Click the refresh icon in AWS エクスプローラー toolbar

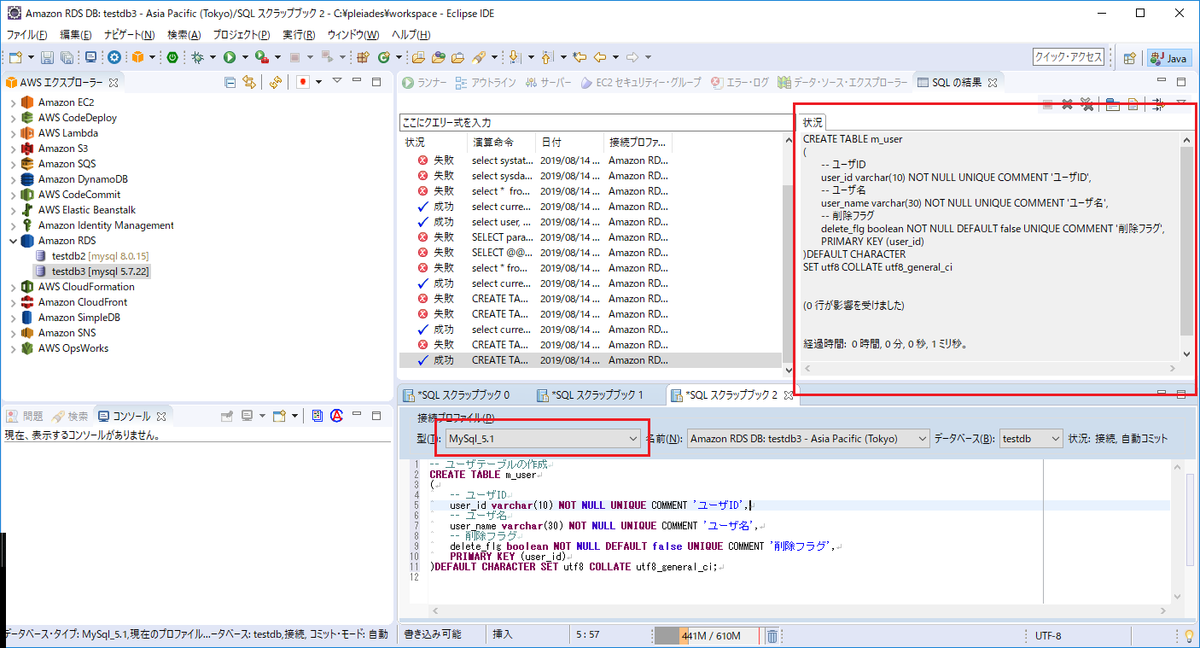pyautogui.click(x=276, y=83)
